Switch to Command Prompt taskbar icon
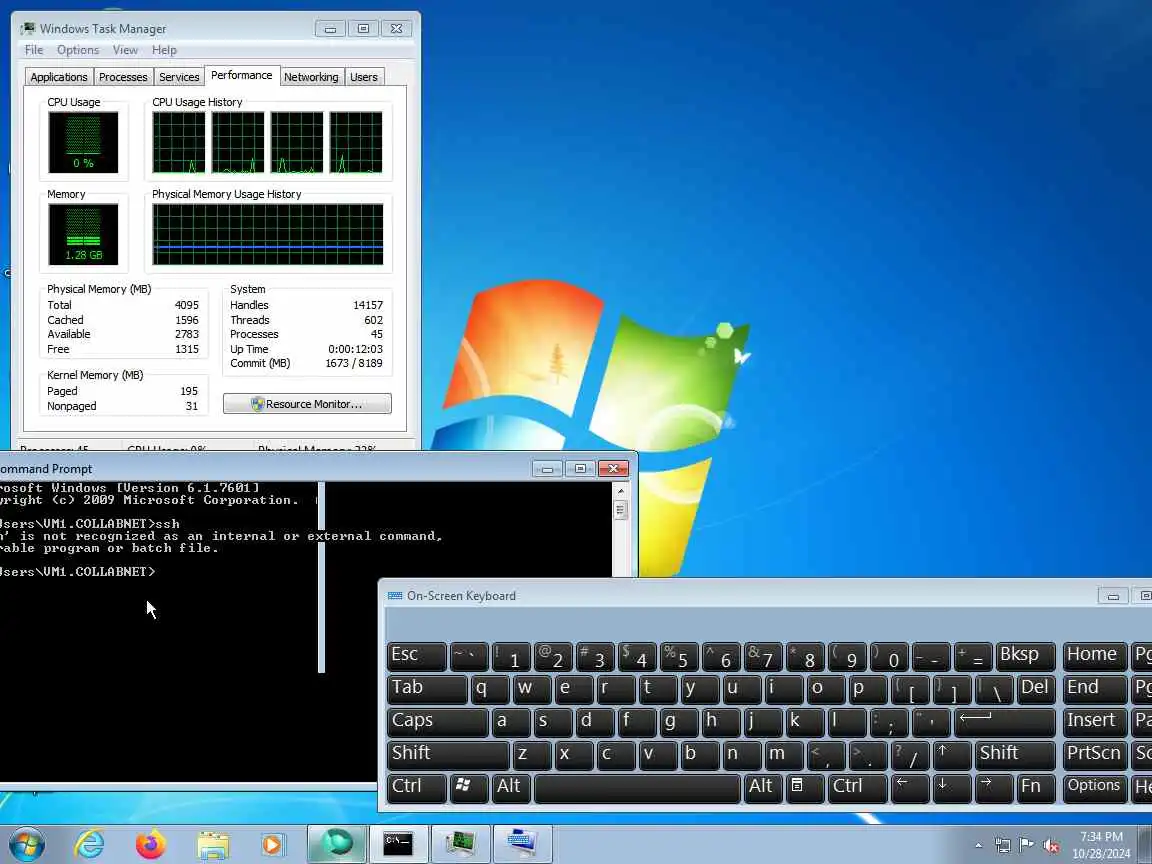1152x864 pixels. pos(397,843)
